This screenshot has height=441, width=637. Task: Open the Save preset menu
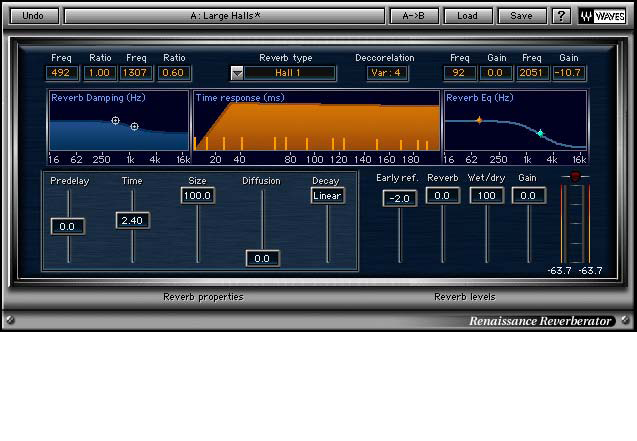pos(521,16)
